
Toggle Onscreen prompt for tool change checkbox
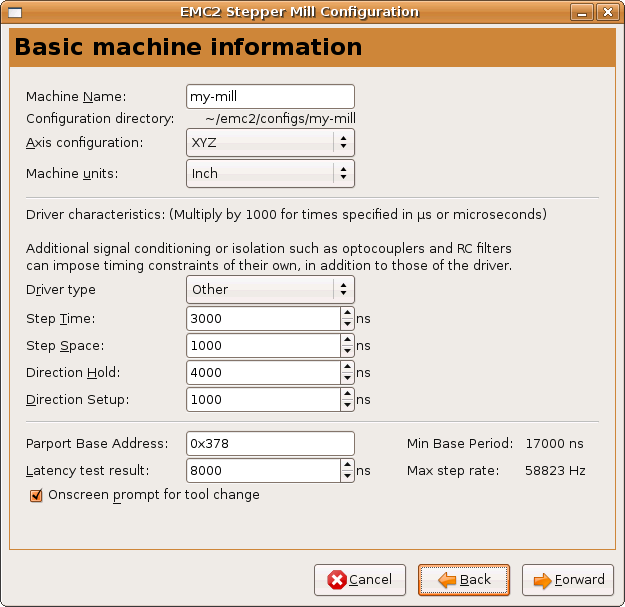point(36,495)
